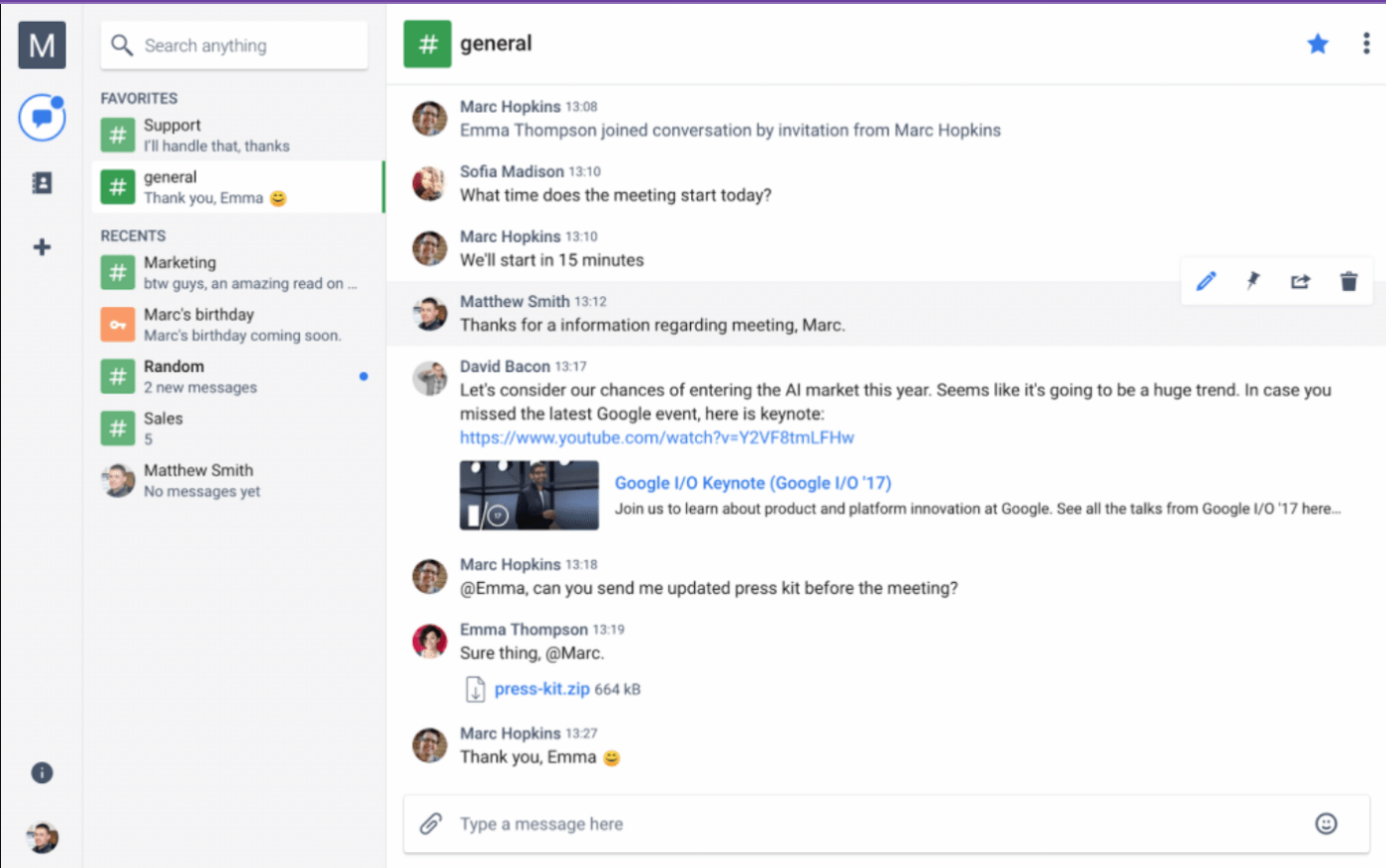Viewport: 1386px width, 868px height.
Task: Click the Search anything field
Action: point(234,46)
